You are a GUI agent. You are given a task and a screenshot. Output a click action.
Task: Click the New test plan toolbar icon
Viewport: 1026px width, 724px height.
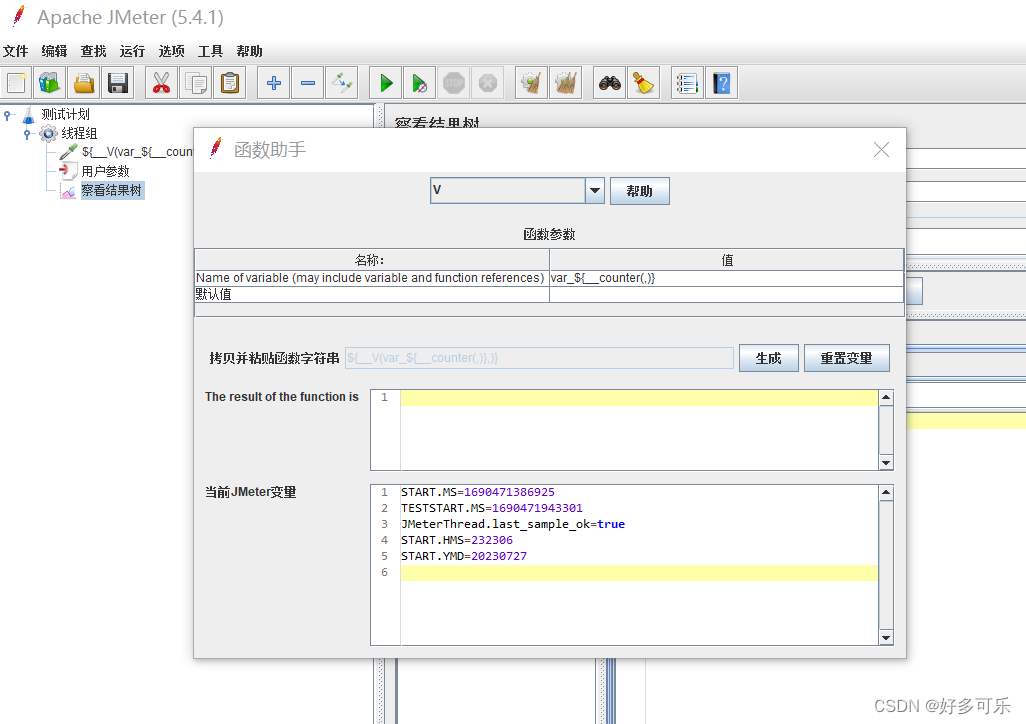[x=17, y=83]
